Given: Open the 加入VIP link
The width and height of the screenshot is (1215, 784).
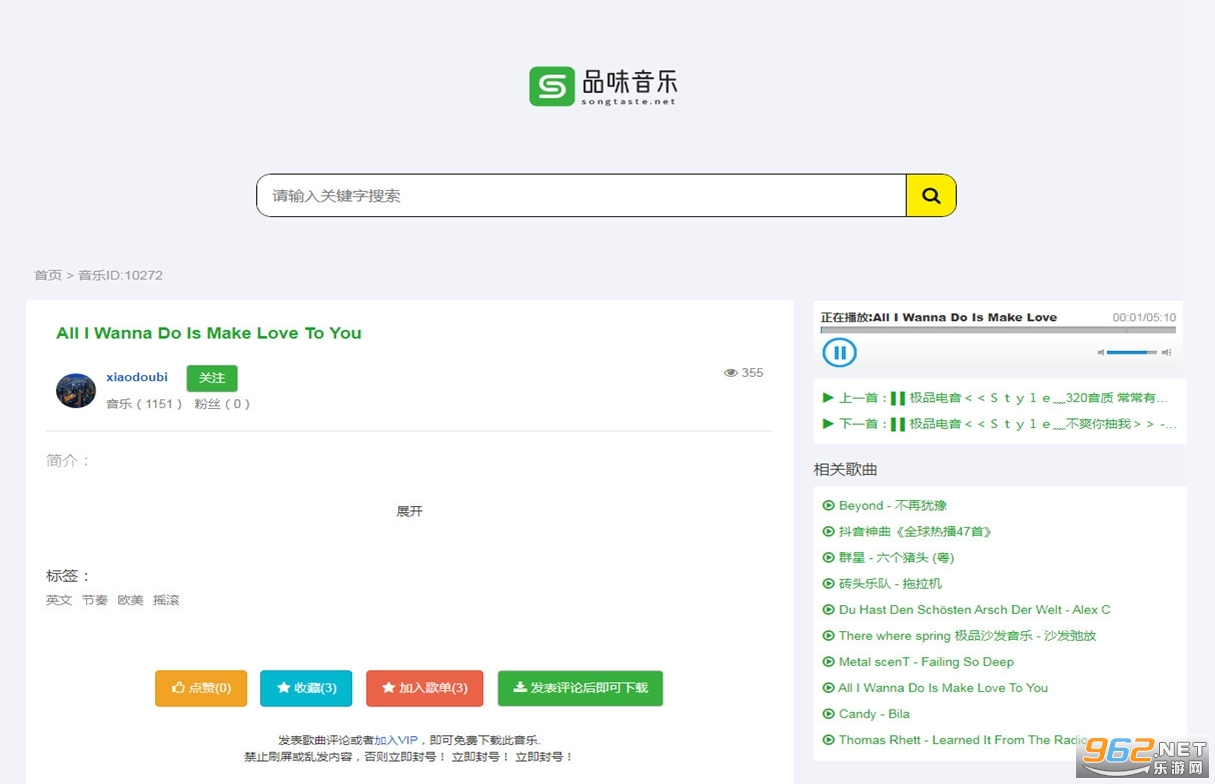Looking at the screenshot, I should coord(396,740).
